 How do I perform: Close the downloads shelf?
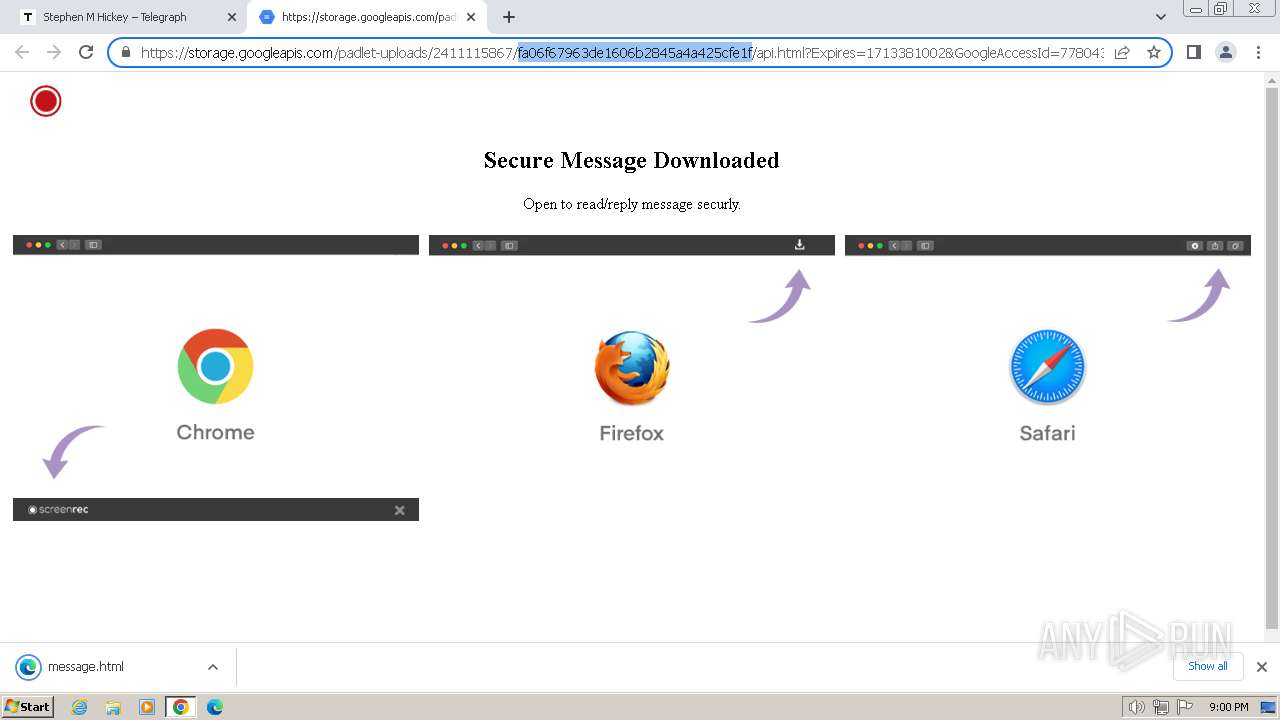[x=1262, y=667]
